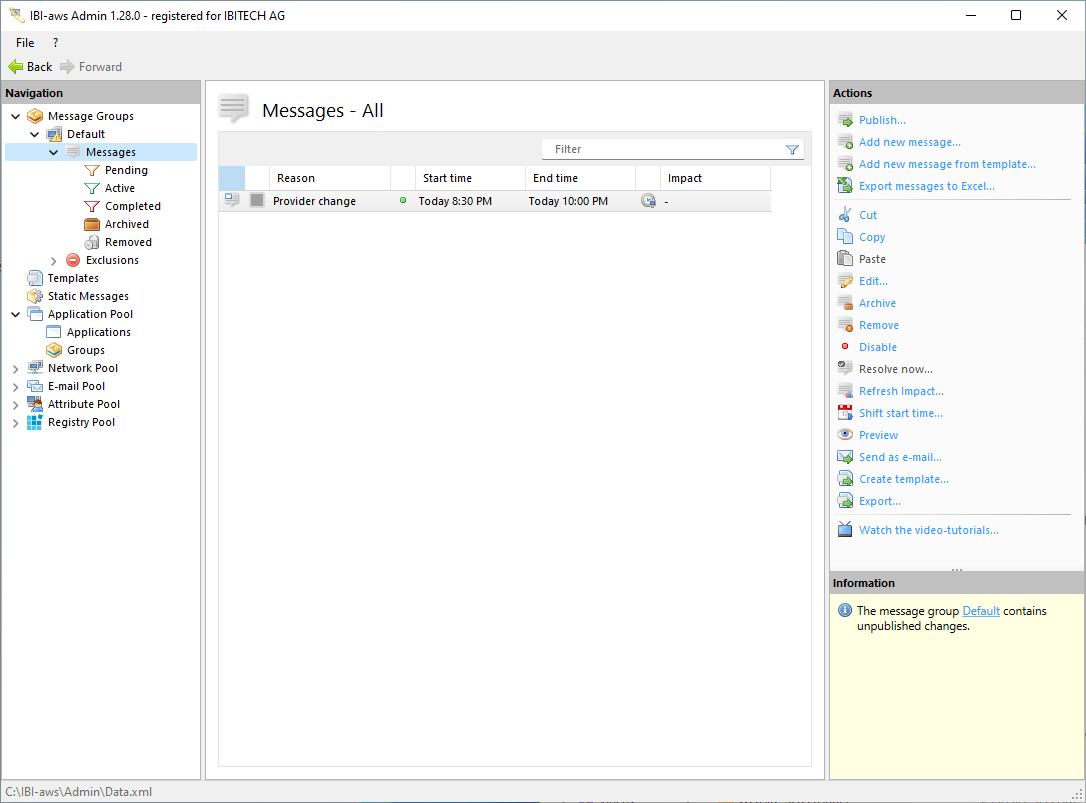This screenshot has height=803, width=1086.
Task: Click the filter funnel icon in Filter box
Action: (x=792, y=150)
